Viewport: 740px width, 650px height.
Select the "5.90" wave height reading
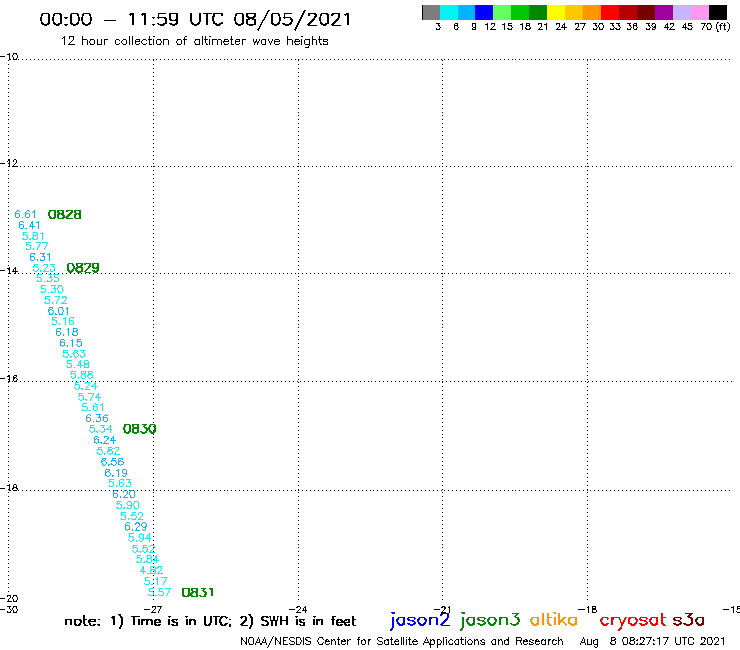pyautogui.click(x=128, y=505)
